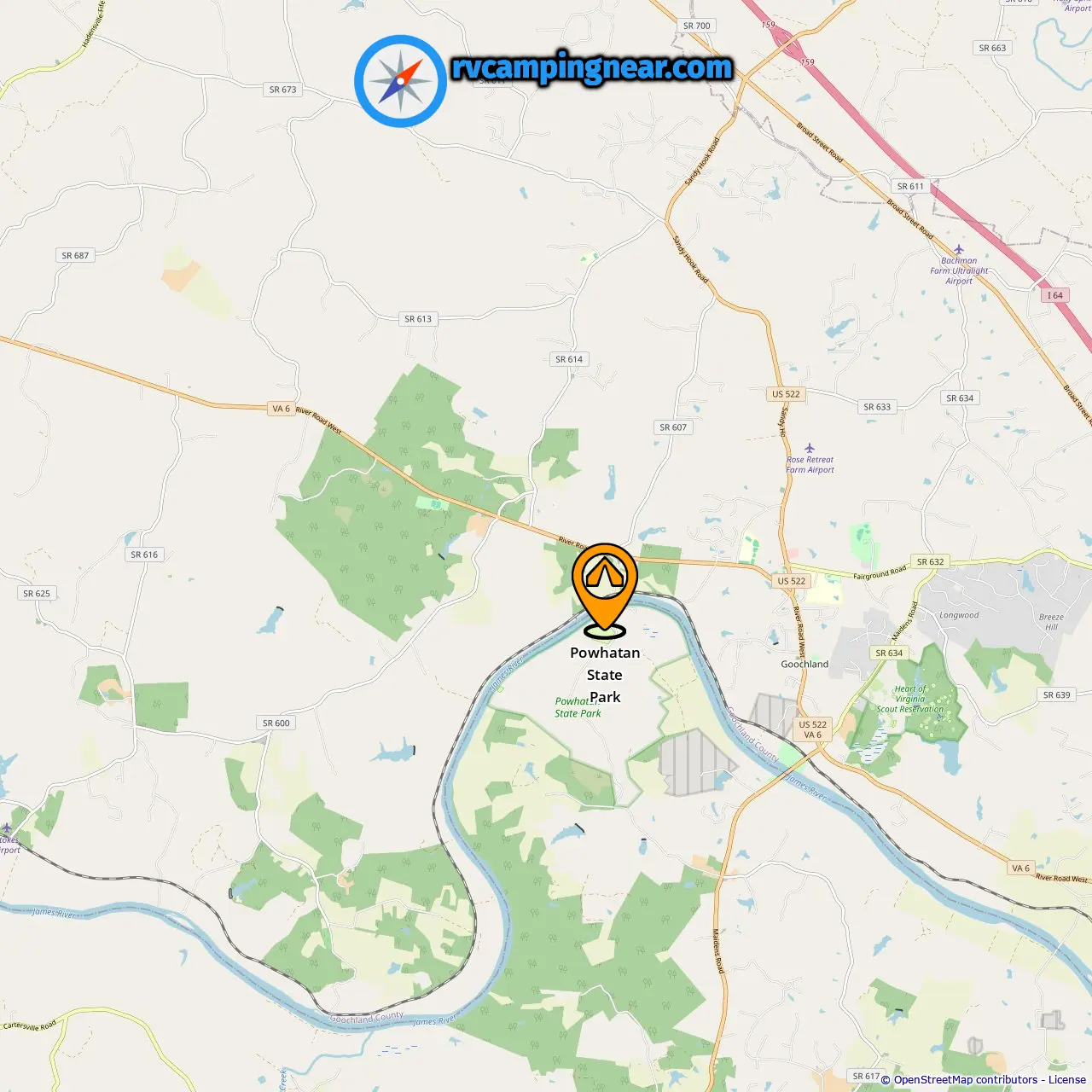Viewport: 1092px width, 1092px height.
Task: Click the Longwood area label
Action: point(959,615)
